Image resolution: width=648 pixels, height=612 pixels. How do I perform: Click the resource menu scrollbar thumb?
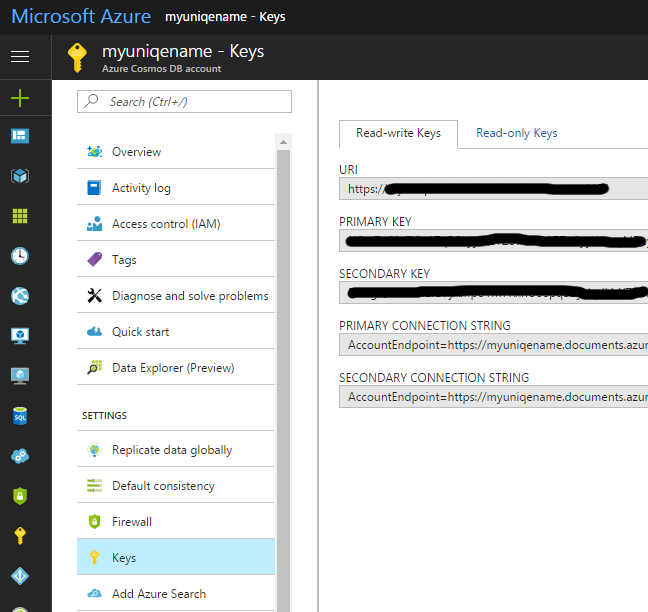point(284,380)
